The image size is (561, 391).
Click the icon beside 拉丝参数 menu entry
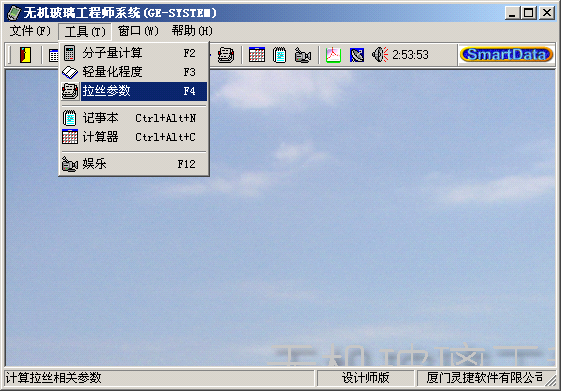70,91
